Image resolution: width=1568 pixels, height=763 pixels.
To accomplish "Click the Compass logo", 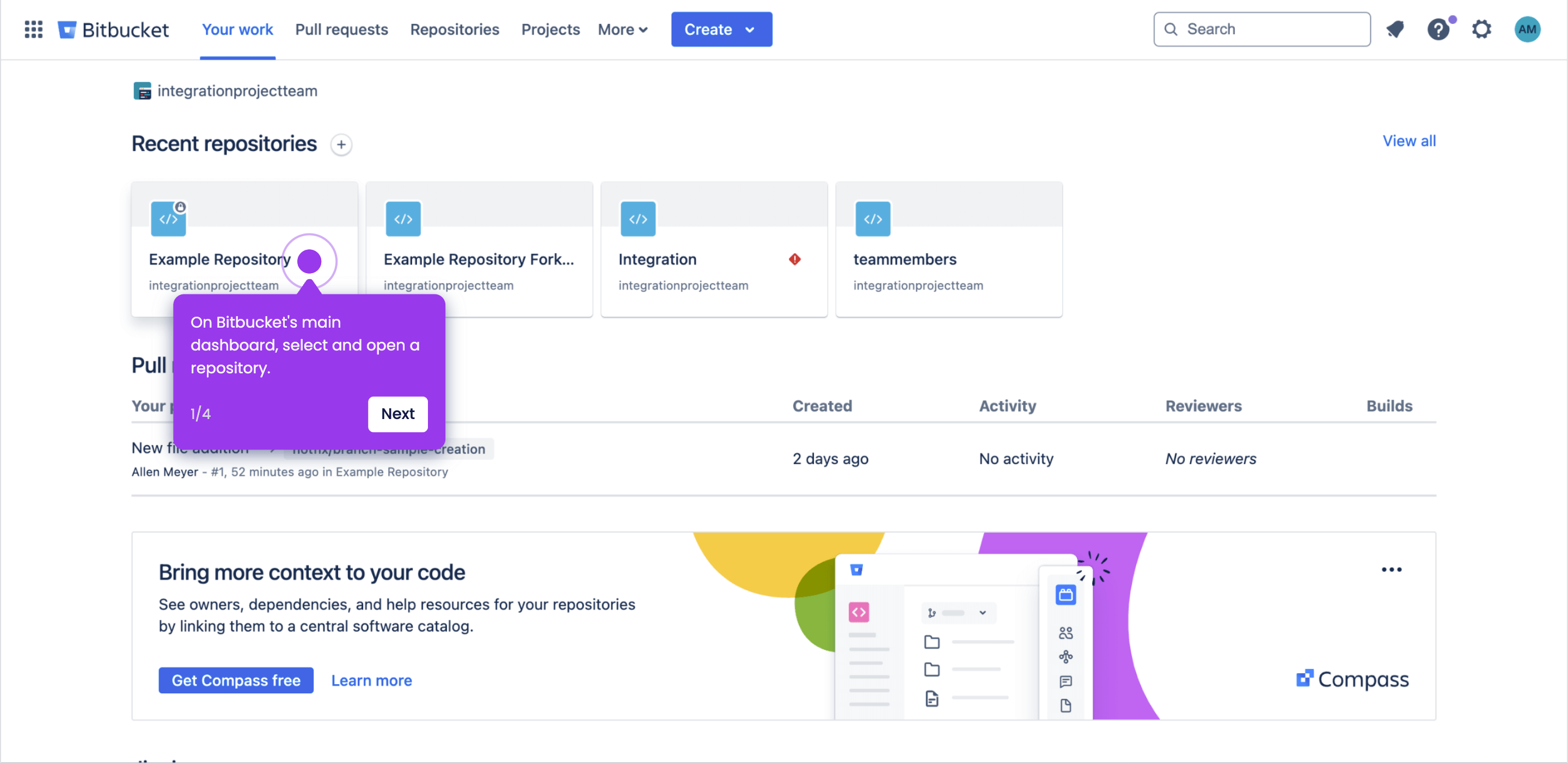I will [1352, 679].
